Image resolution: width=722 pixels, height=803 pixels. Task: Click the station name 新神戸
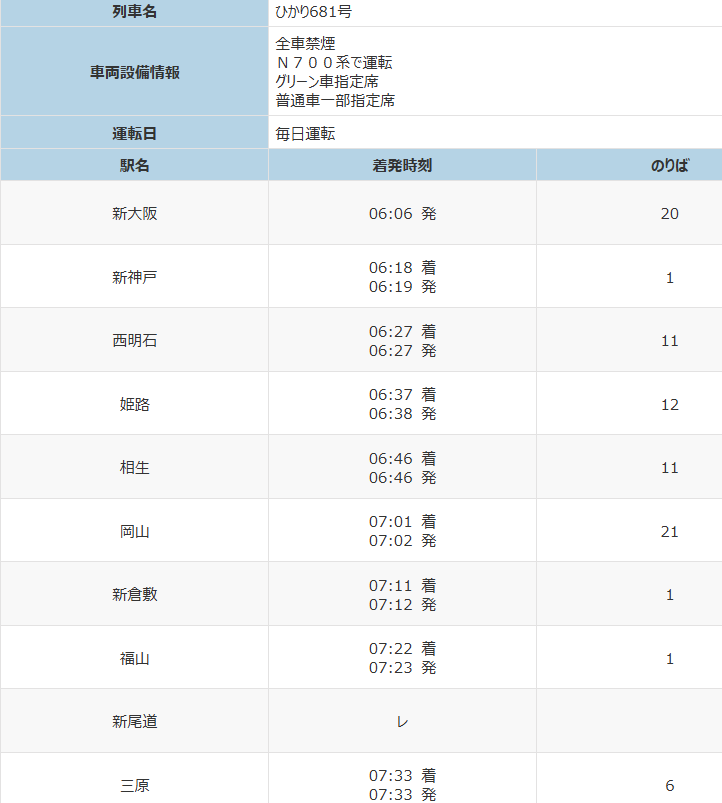135,278
